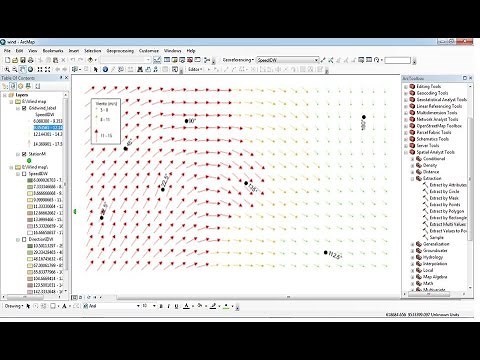Image resolution: width=480 pixels, height=360 pixels.
Task: Open the Search window icon
Action: (x=182, y=60)
